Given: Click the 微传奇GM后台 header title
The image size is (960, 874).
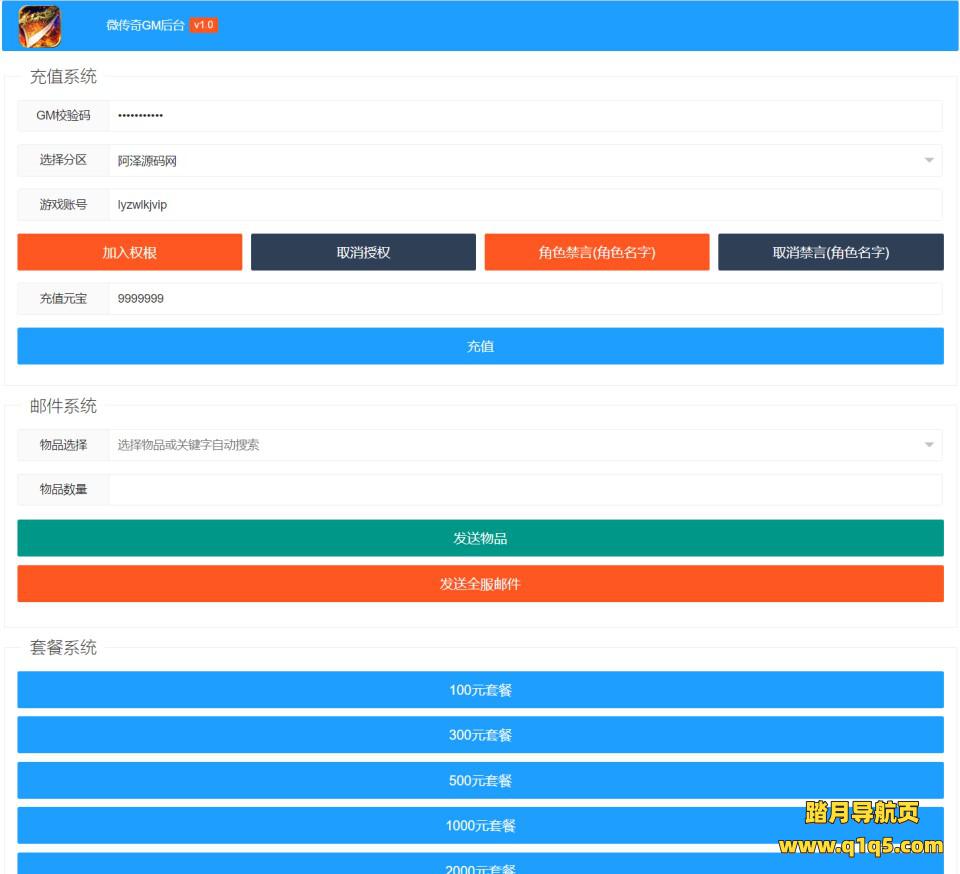Looking at the screenshot, I should [x=145, y=25].
